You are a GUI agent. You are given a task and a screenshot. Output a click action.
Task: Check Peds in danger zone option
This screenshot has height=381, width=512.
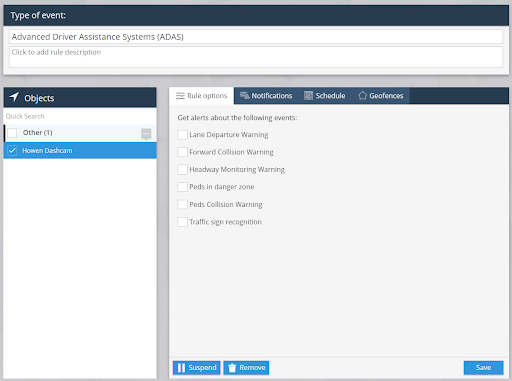coord(182,187)
